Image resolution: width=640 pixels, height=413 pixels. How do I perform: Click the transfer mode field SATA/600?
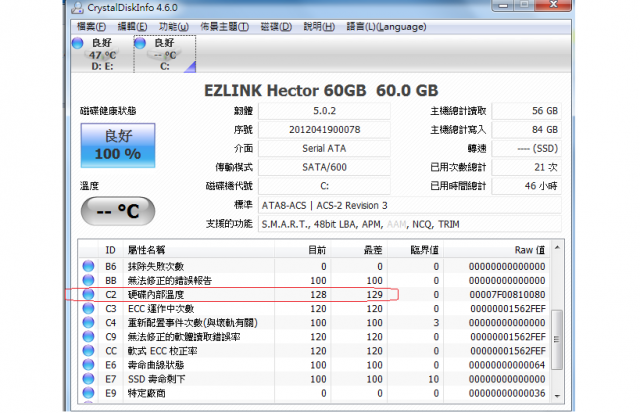tap(324, 167)
